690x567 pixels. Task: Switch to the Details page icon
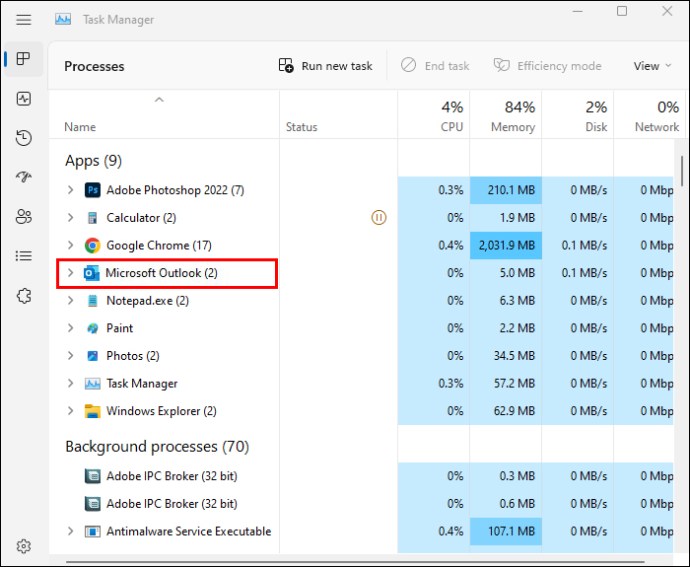[24, 256]
